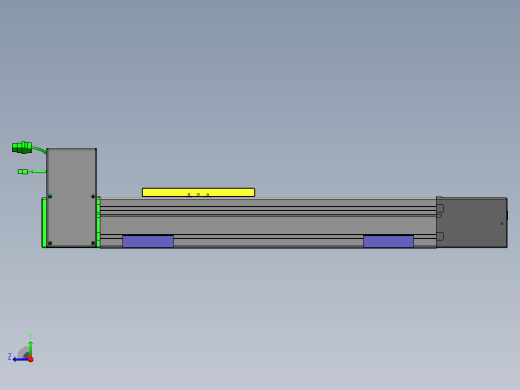Select the green end plate at the far left
The width and height of the screenshot is (520, 390).
(x=44, y=222)
